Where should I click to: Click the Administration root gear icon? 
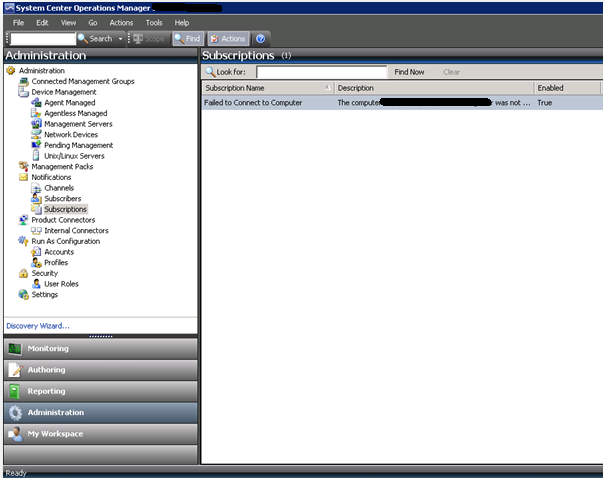click(11, 70)
